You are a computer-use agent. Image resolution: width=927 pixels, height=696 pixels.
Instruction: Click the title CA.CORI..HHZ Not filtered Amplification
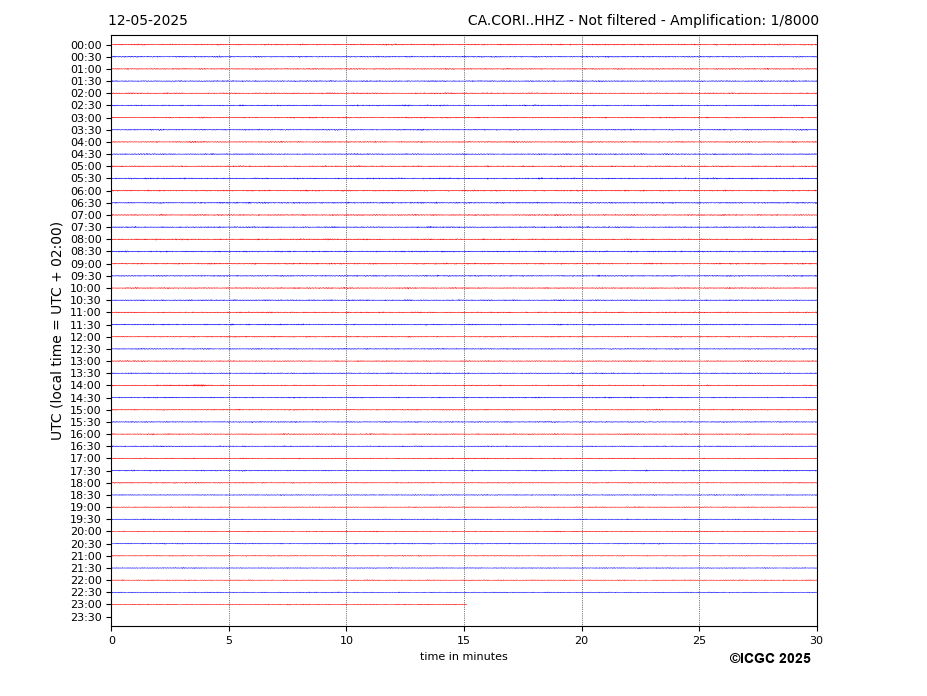point(643,21)
